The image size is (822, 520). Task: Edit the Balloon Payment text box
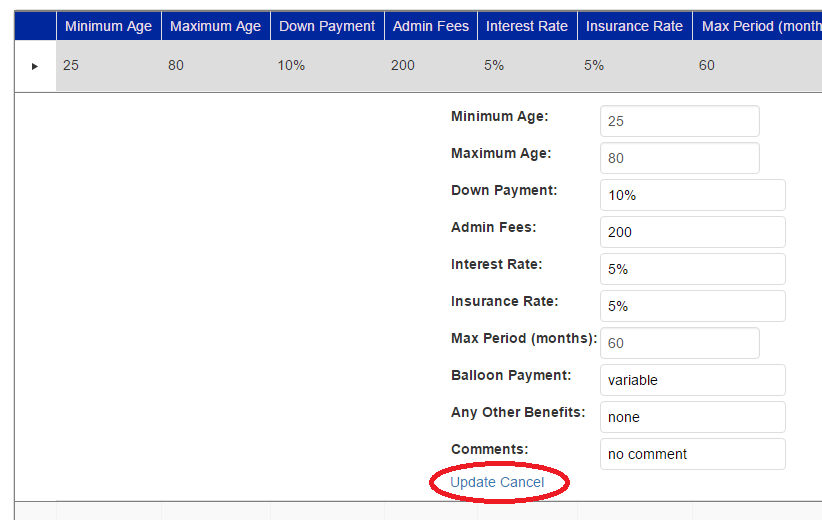pos(692,380)
